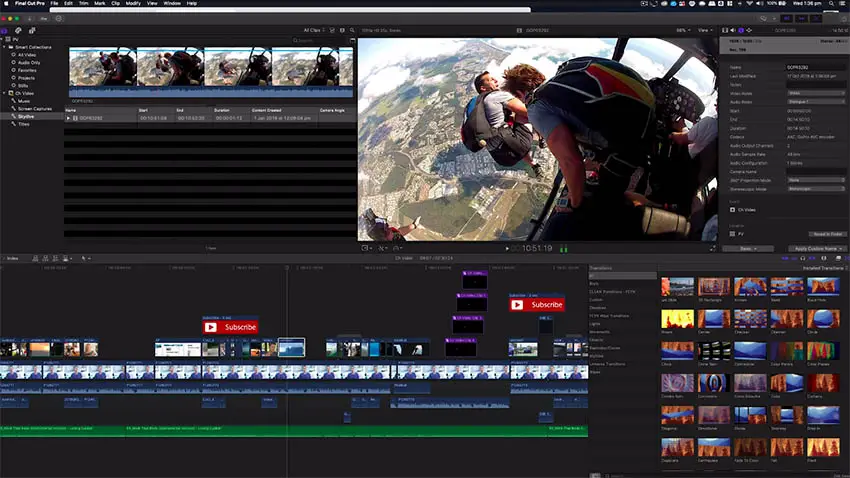Open the Window menu
850x478 pixels.
pyautogui.click(x=172, y=3)
